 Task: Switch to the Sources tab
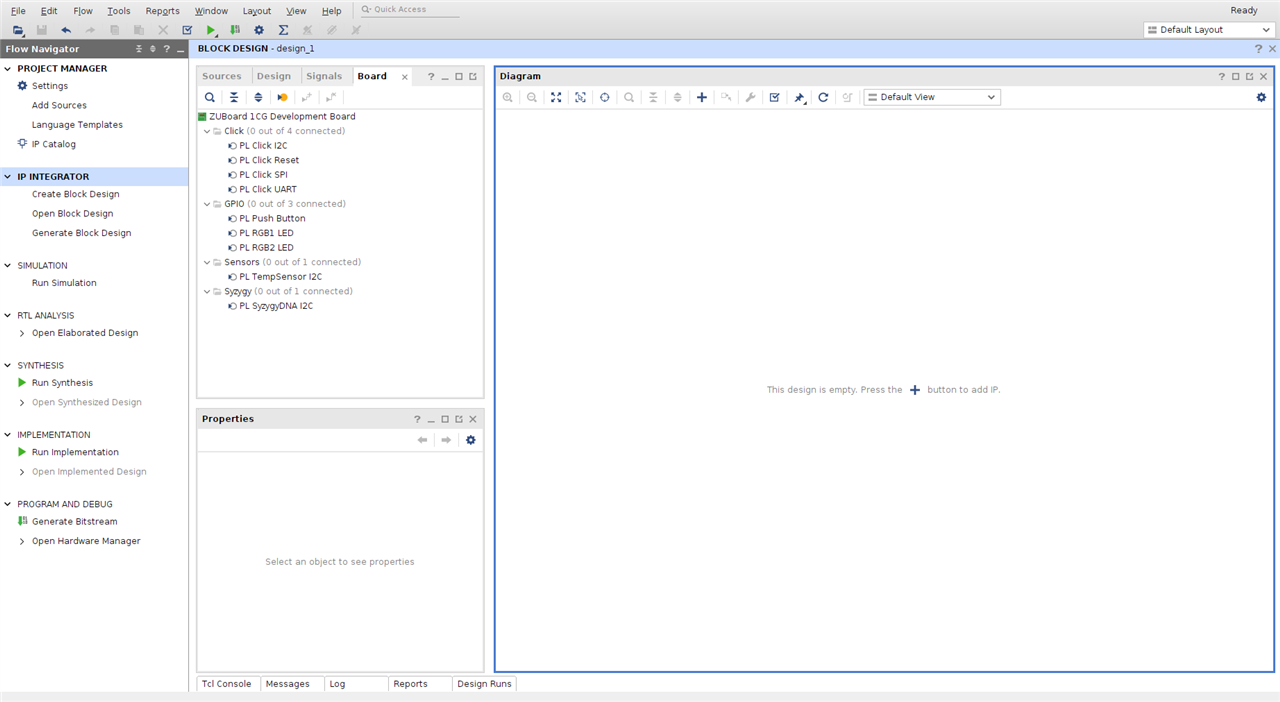pyautogui.click(x=222, y=76)
